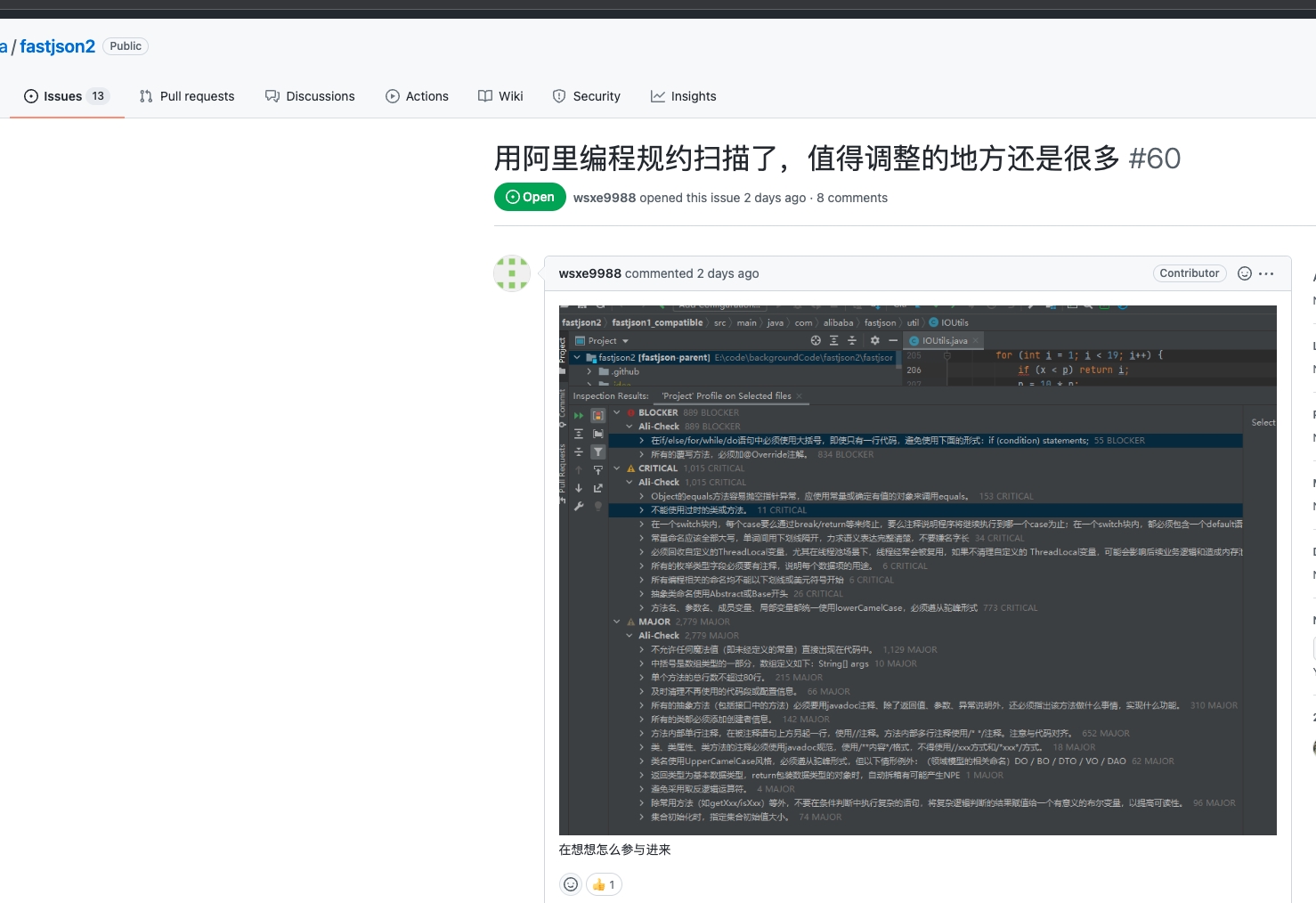The width and height of the screenshot is (1316, 903).
Task: Open the fastjson2 repository link
Action: coord(57,45)
